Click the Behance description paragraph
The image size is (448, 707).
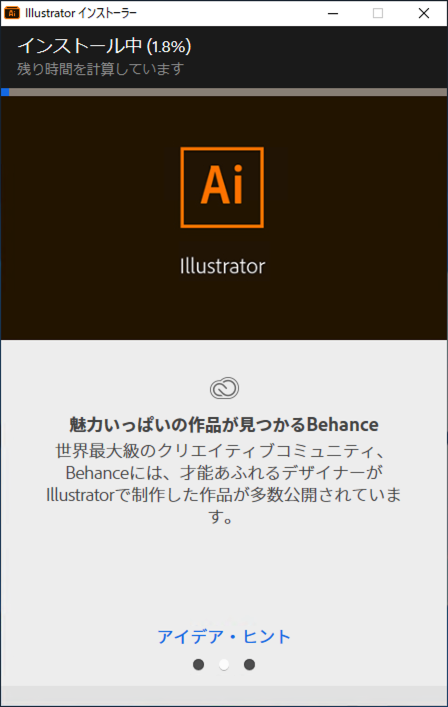click(224, 483)
